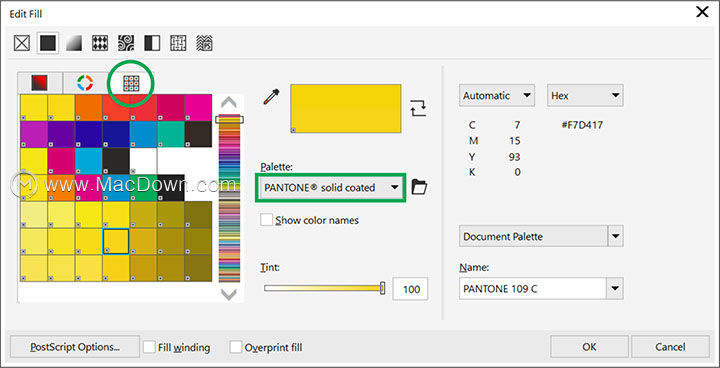This screenshot has height=368, width=720.
Task: Open palette via folder icon
Action: pos(419,187)
